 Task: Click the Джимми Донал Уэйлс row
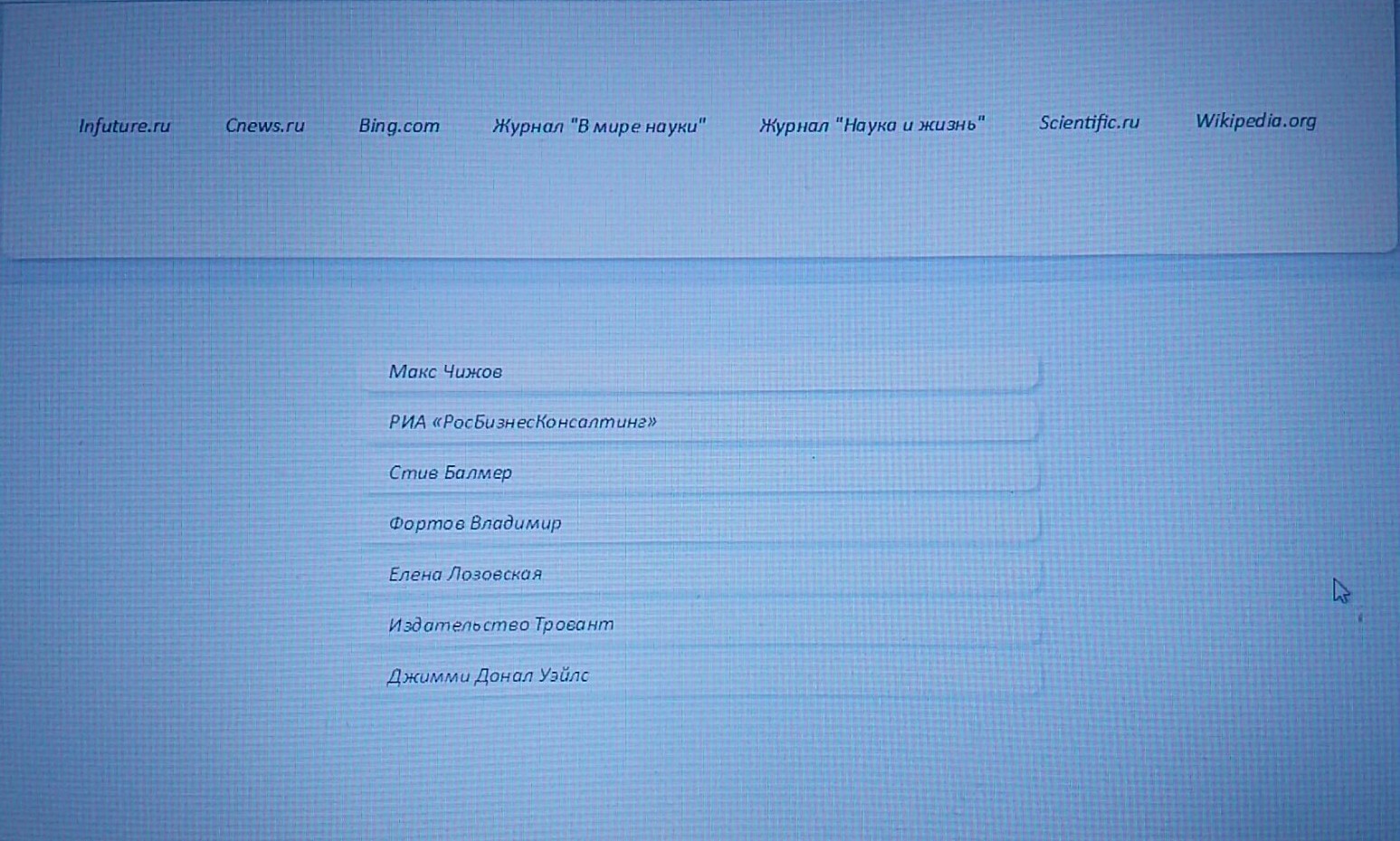[702, 675]
